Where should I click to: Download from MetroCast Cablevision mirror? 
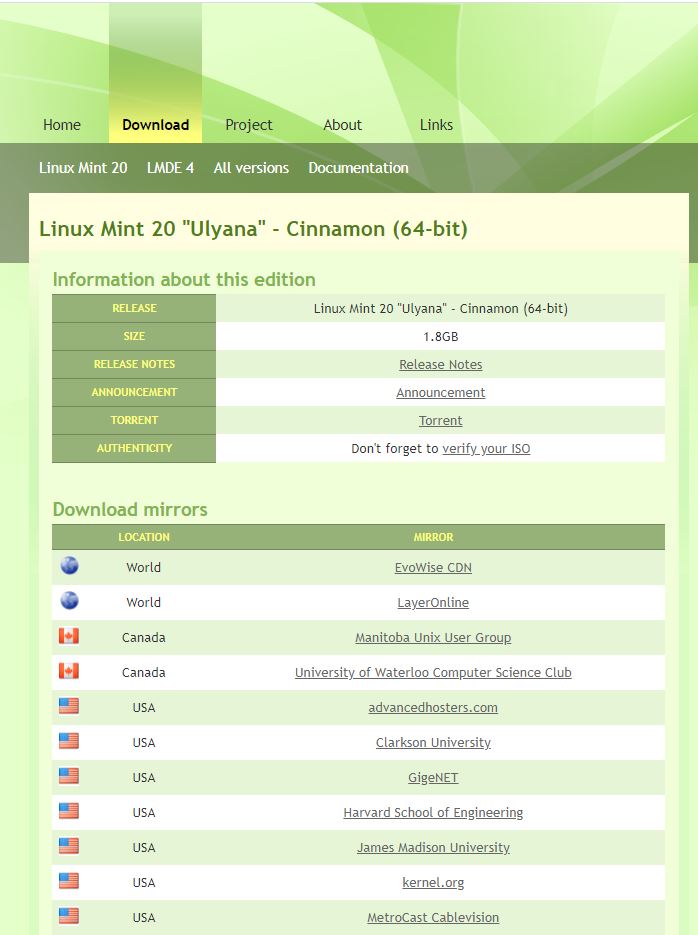(433, 918)
